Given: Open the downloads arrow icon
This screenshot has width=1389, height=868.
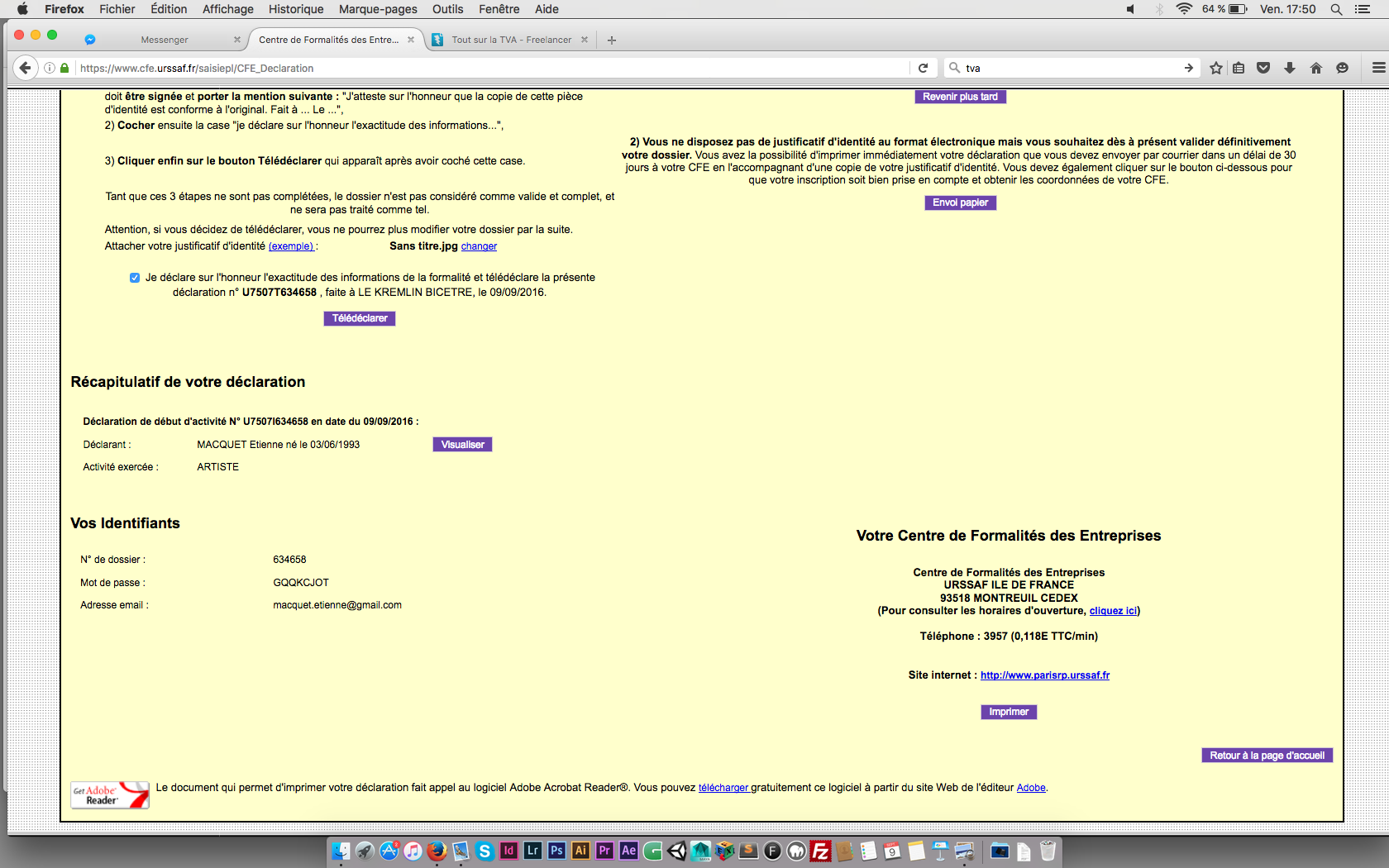Looking at the screenshot, I should click(x=1289, y=68).
